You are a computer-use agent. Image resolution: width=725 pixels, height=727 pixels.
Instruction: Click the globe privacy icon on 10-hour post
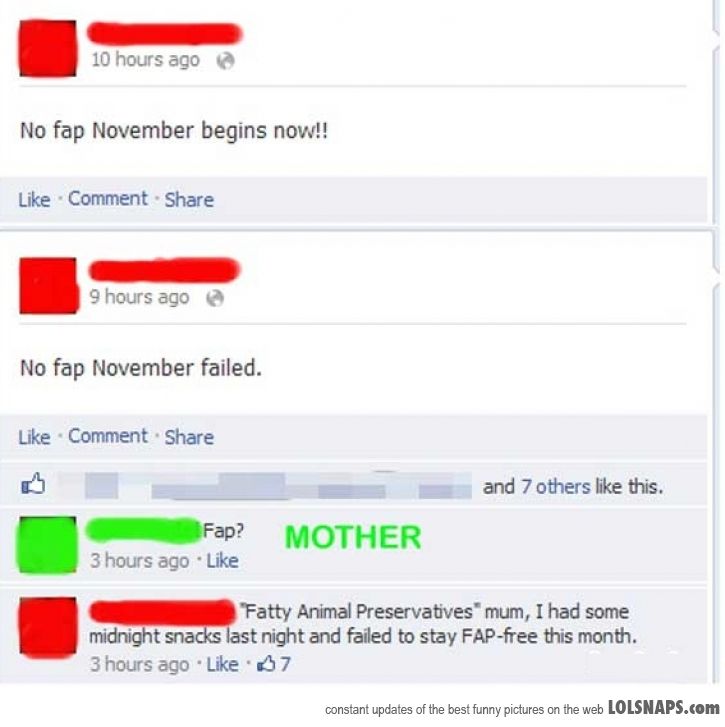225,60
